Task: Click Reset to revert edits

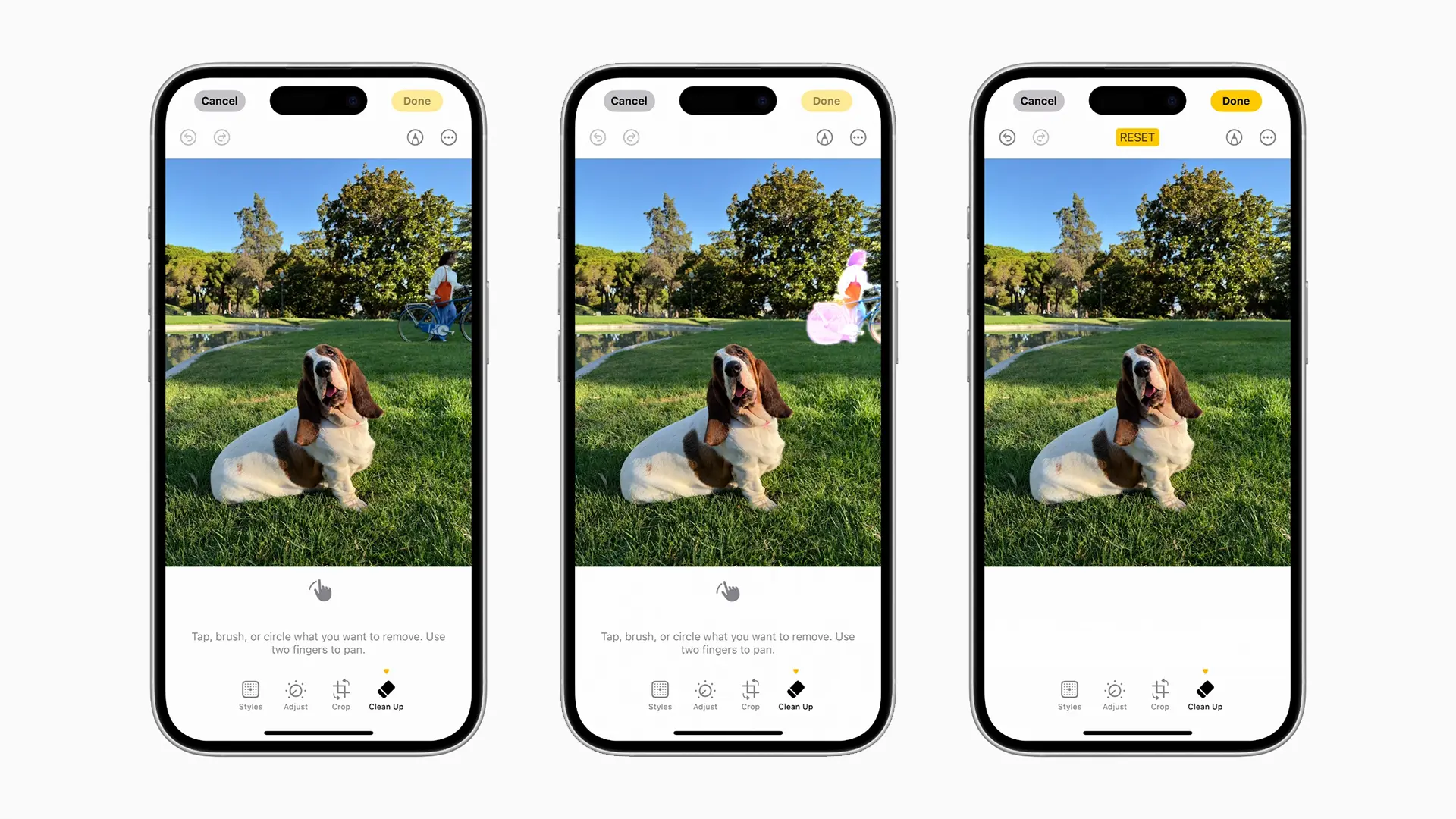Action: click(x=1137, y=137)
